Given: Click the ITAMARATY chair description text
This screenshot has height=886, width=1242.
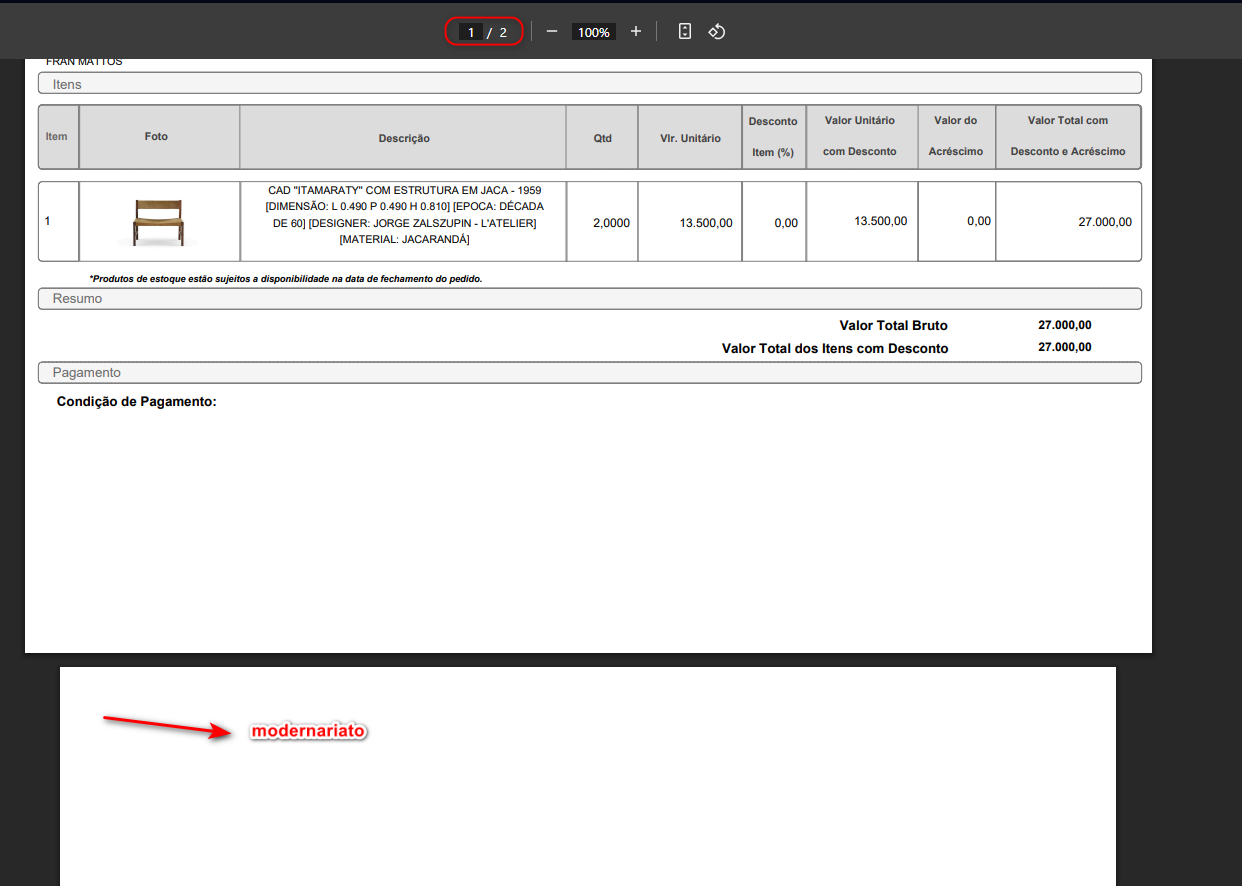Looking at the screenshot, I should (404, 215).
